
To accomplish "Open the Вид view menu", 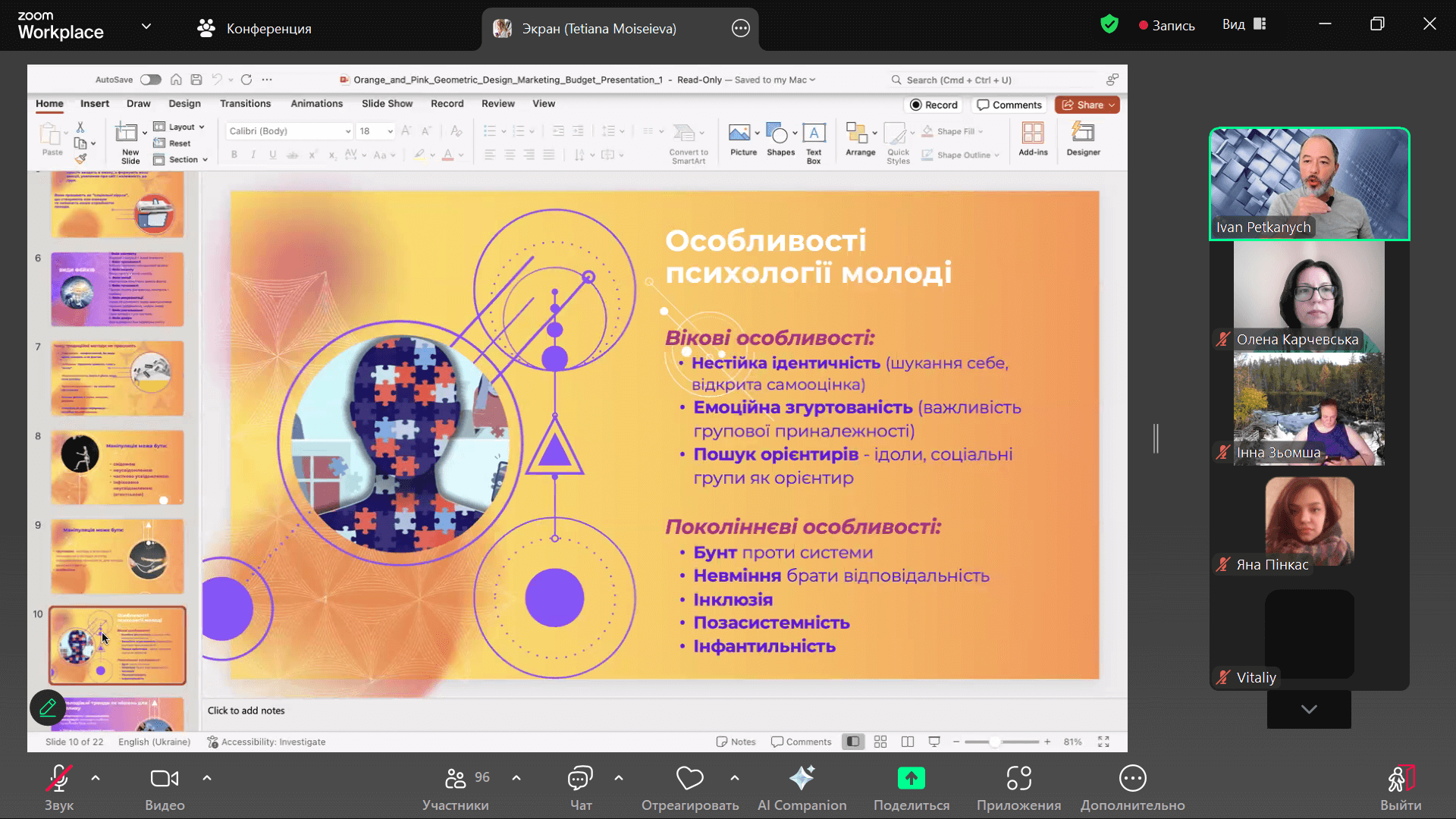I will 1244,24.
